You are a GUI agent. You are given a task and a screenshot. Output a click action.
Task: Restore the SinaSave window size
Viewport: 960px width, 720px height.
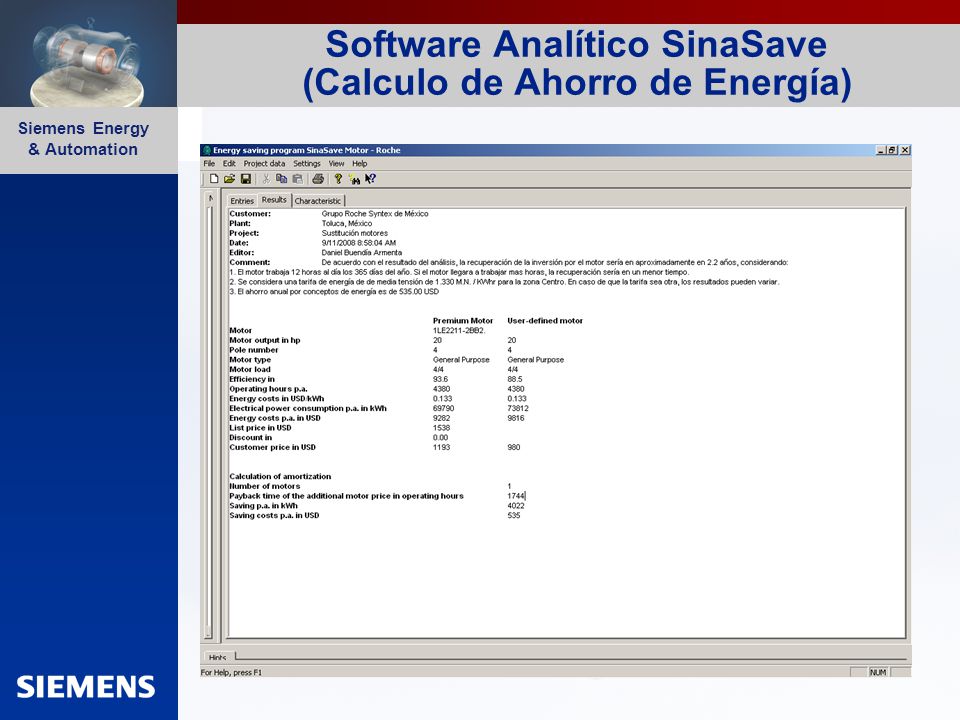tap(892, 150)
